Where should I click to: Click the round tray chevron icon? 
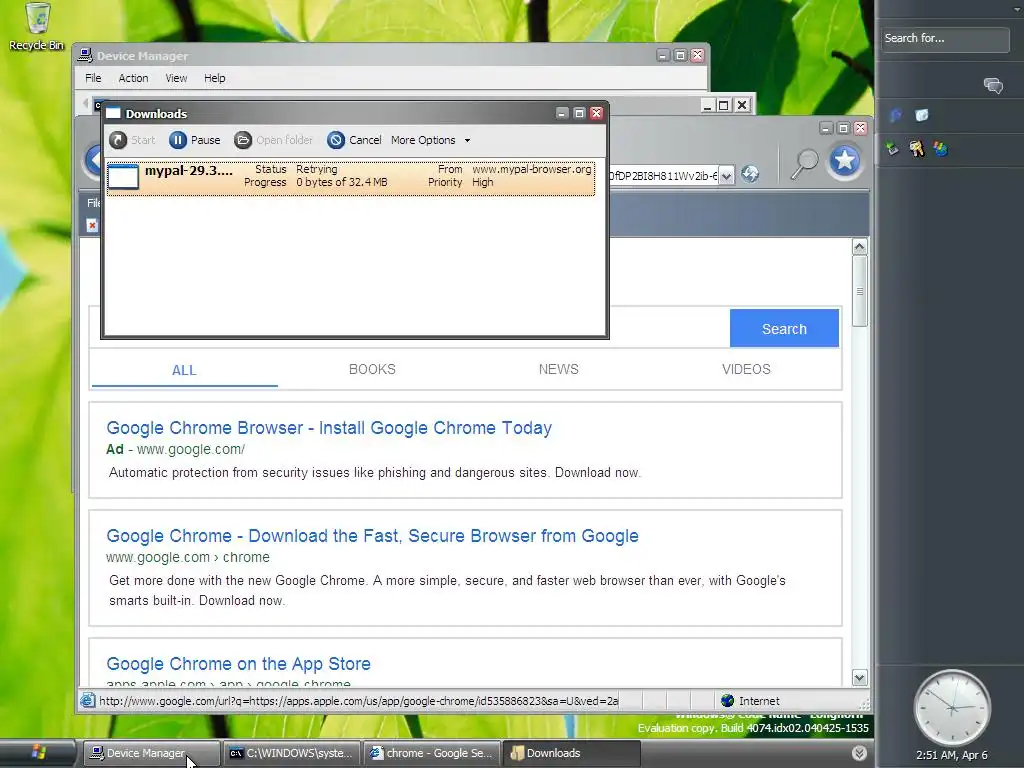point(859,753)
